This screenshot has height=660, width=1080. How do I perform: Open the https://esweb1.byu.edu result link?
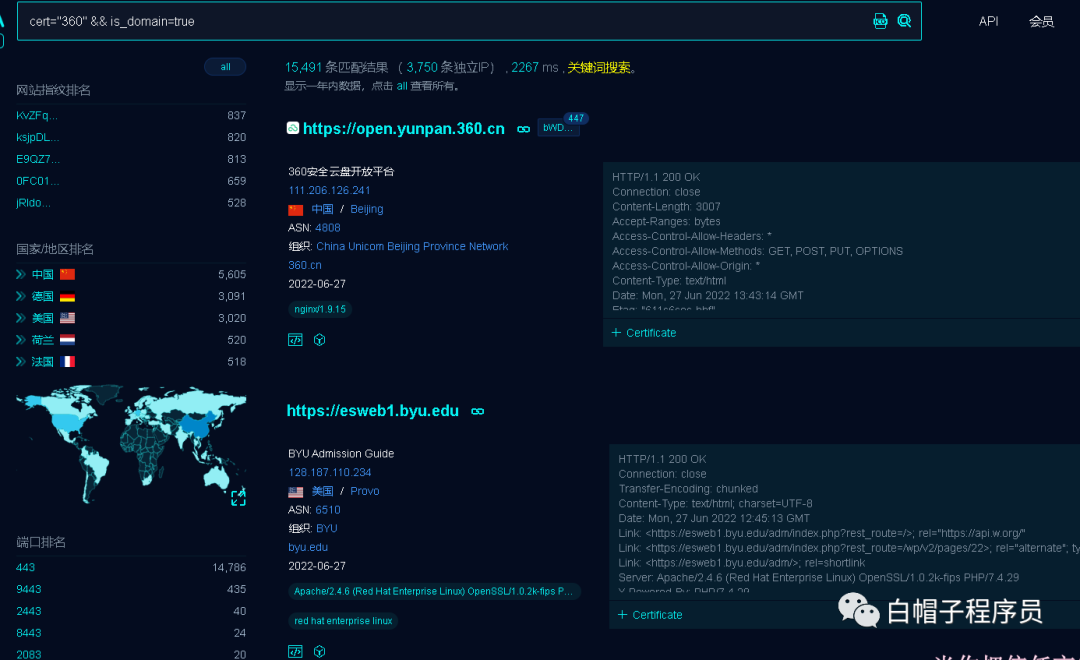tap(373, 411)
